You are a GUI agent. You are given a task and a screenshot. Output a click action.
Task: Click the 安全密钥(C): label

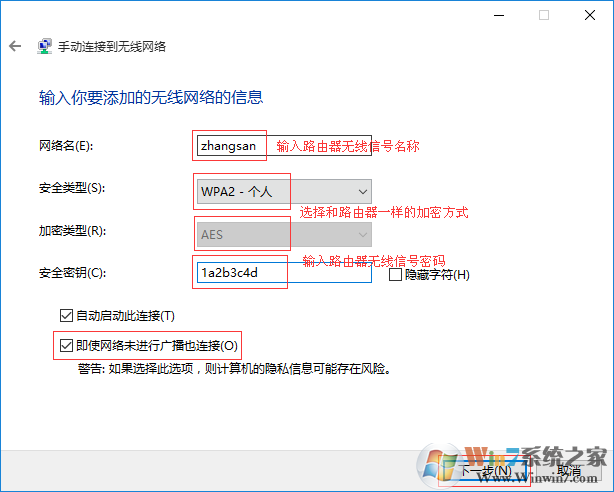[x=72, y=273]
